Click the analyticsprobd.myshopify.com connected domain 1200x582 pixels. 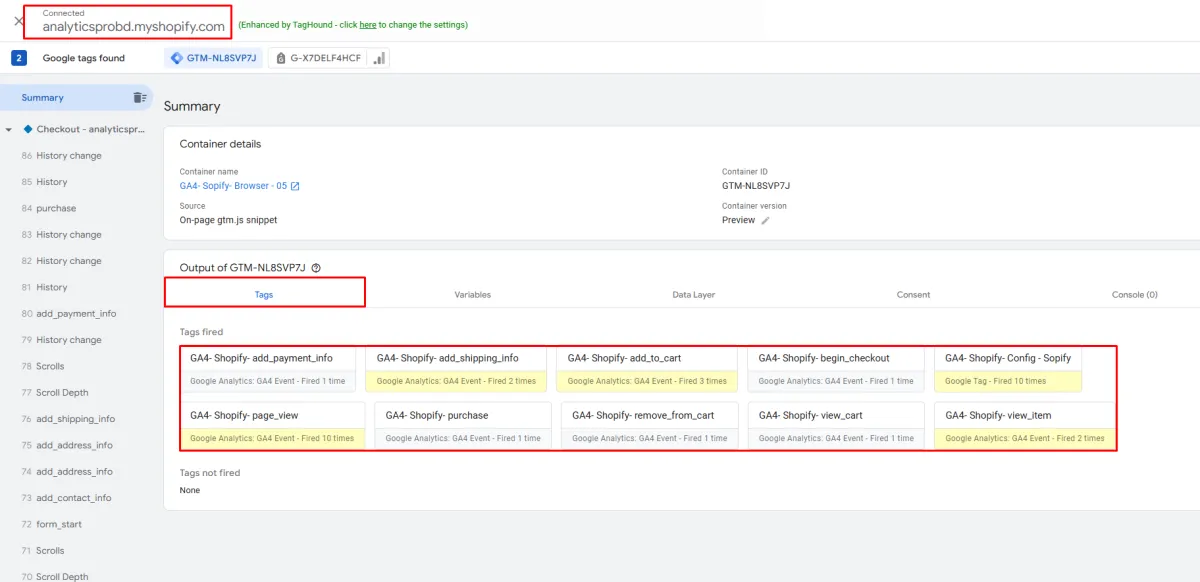(x=133, y=27)
